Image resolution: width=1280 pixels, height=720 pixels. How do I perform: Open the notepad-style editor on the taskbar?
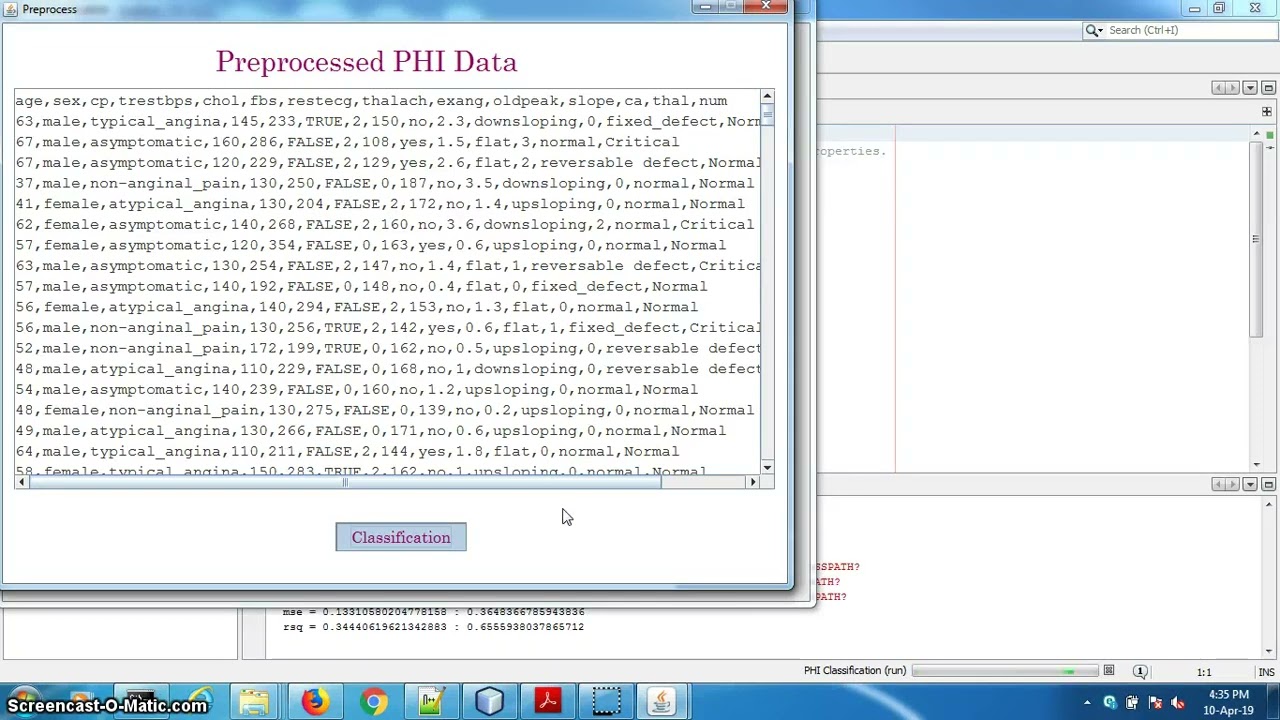click(431, 701)
